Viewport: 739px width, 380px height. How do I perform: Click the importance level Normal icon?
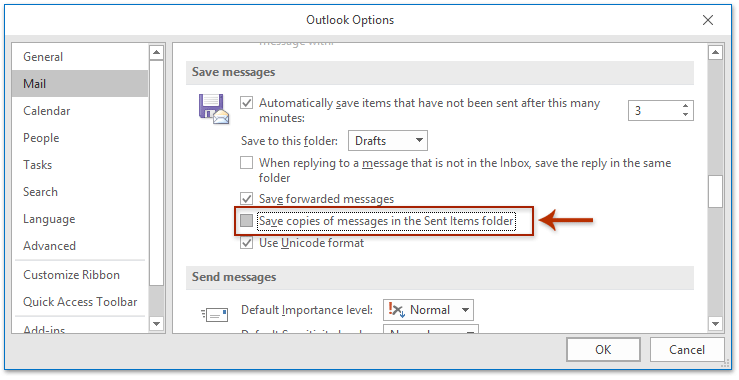(396, 310)
